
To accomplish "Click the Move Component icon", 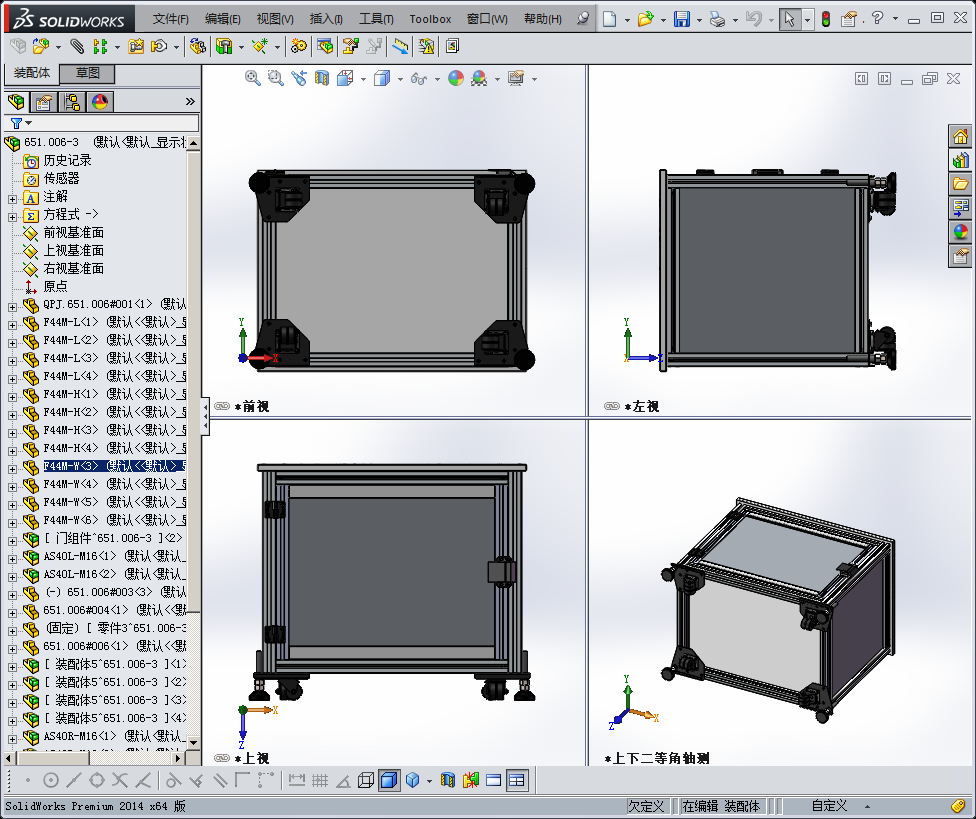I will tap(159, 46).
